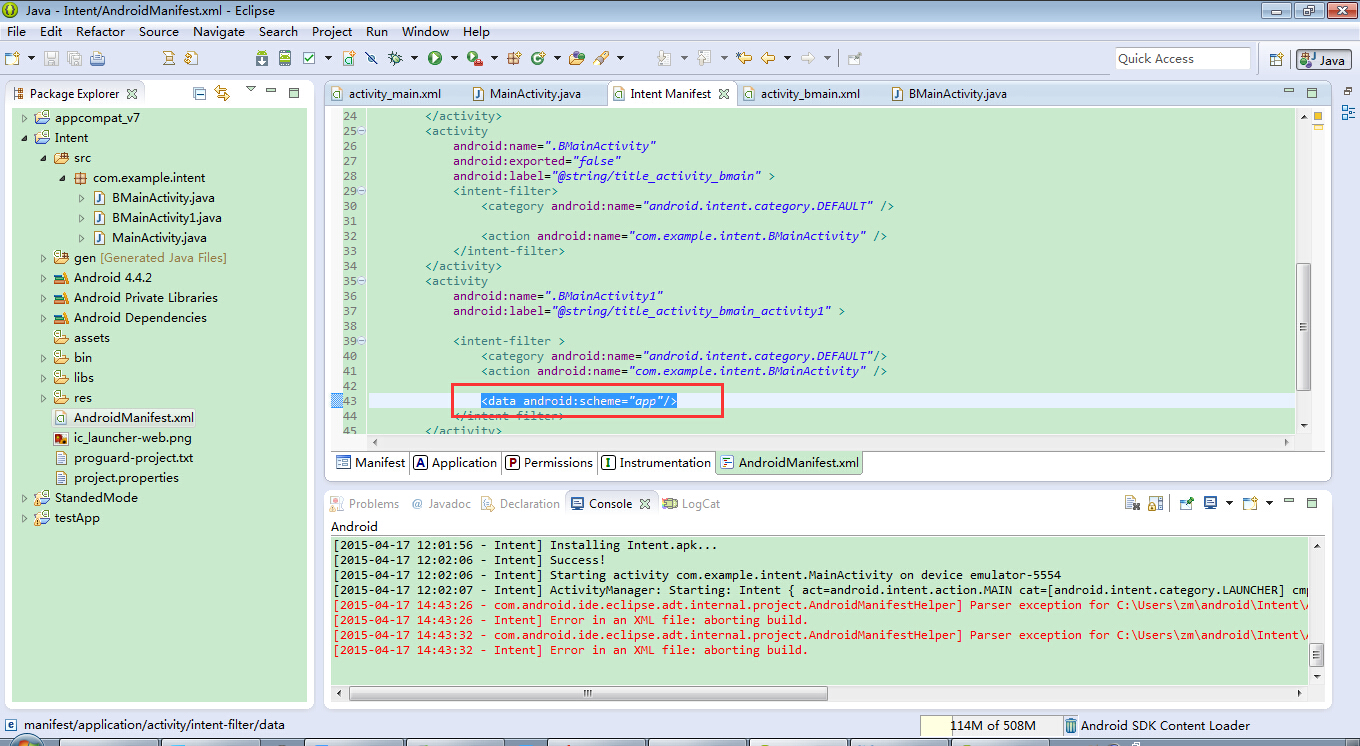Open the Open Console dropdown arrow

(1269, 503)
